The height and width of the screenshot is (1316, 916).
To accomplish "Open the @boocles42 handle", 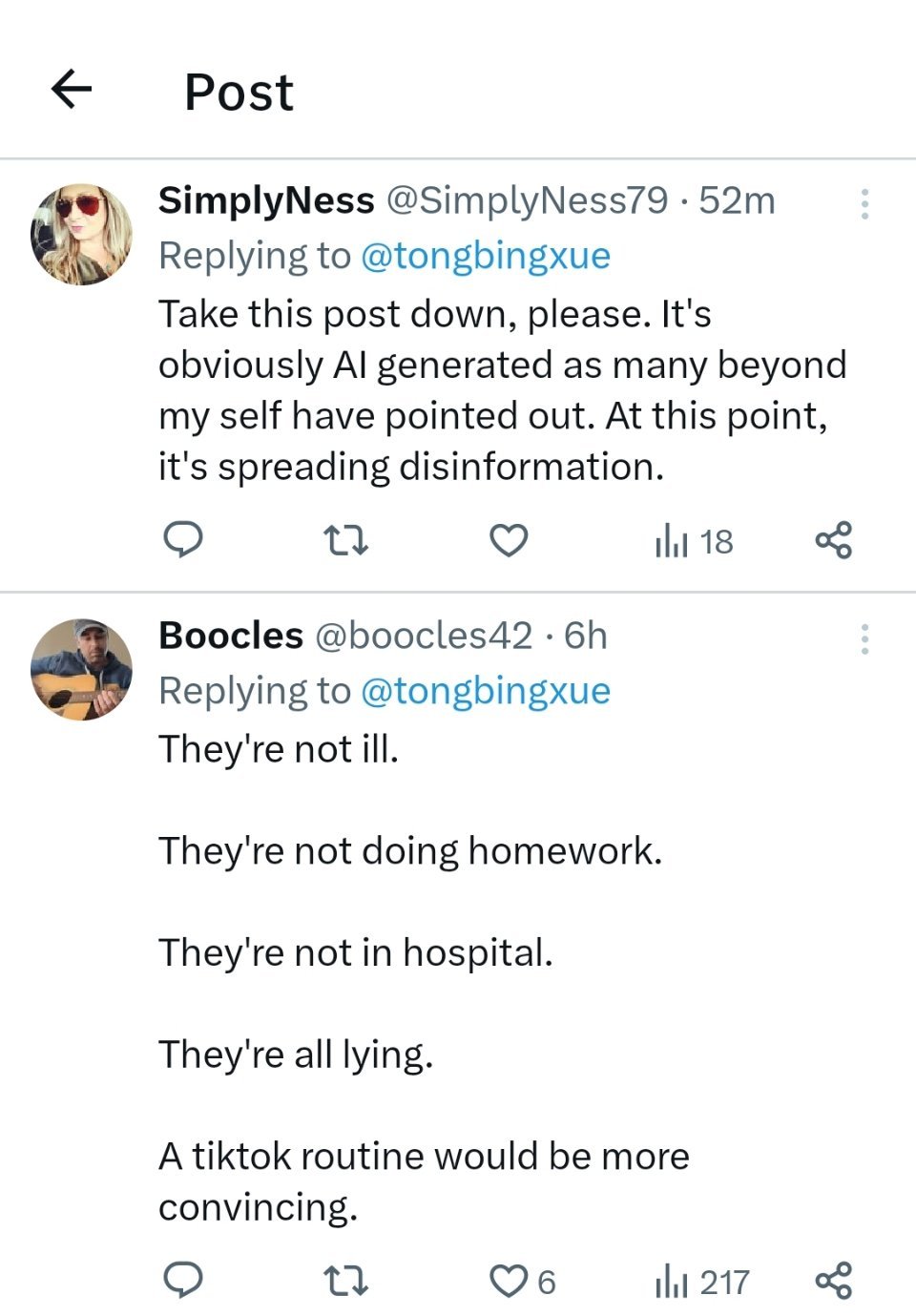I will (x=424, y=636).
